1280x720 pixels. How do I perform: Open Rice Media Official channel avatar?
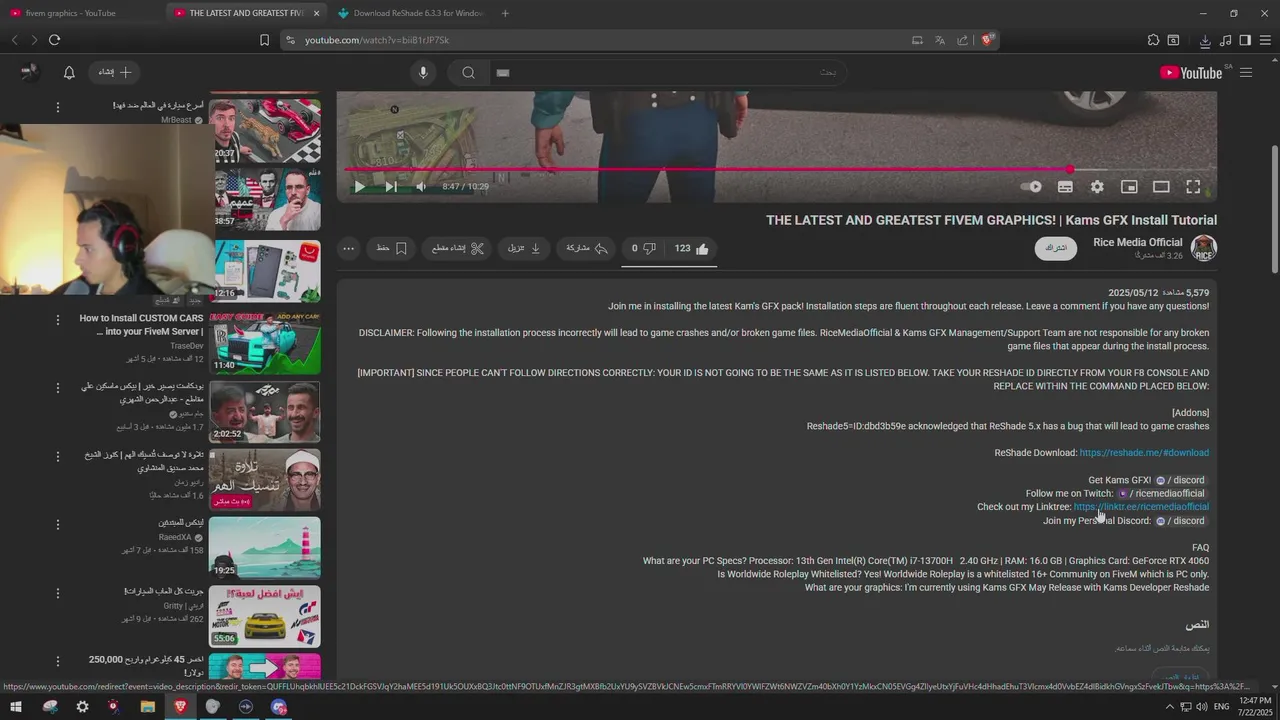click(x=1204, y=248)
